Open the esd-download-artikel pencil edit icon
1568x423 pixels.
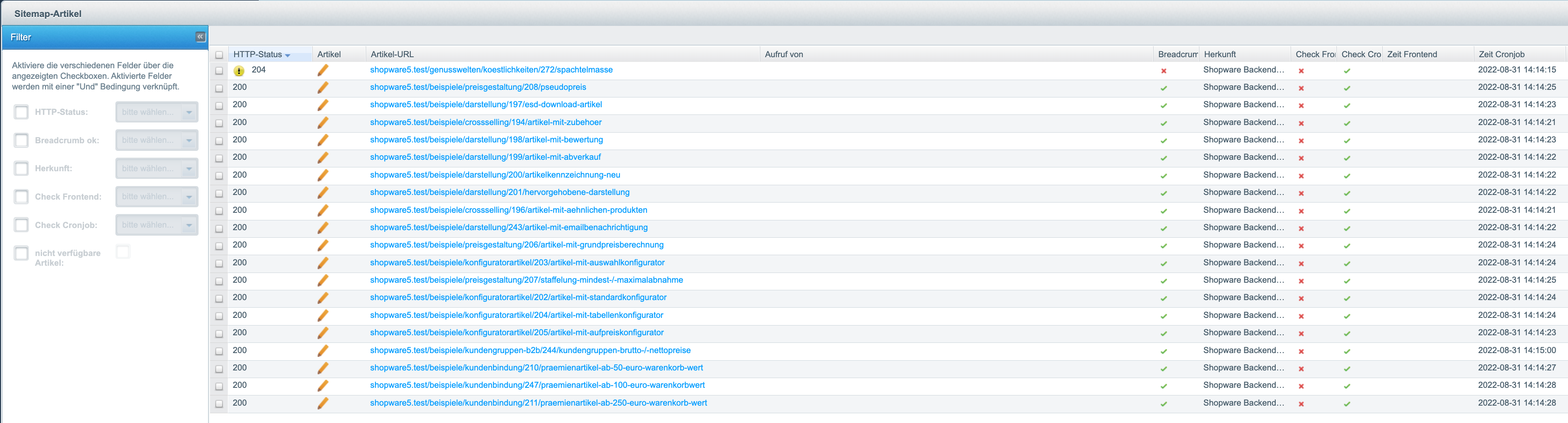tap(323, 105)
